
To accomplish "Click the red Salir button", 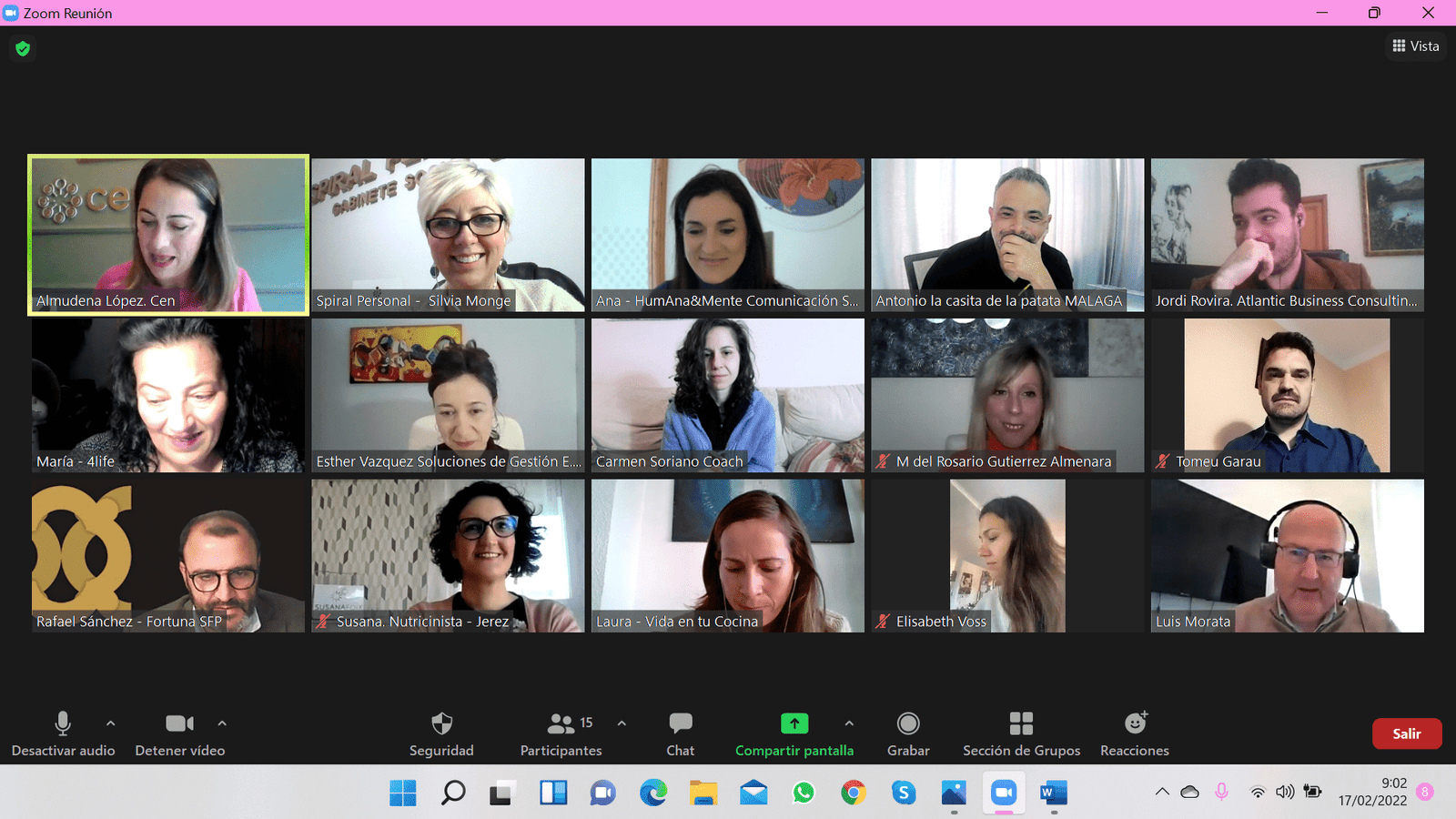I will tap(1406, 733).
